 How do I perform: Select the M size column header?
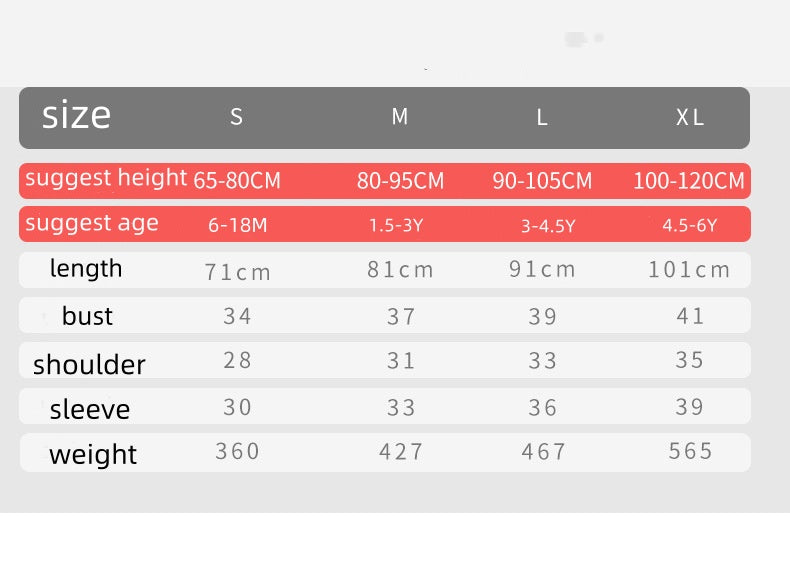(x=400, y=117)
